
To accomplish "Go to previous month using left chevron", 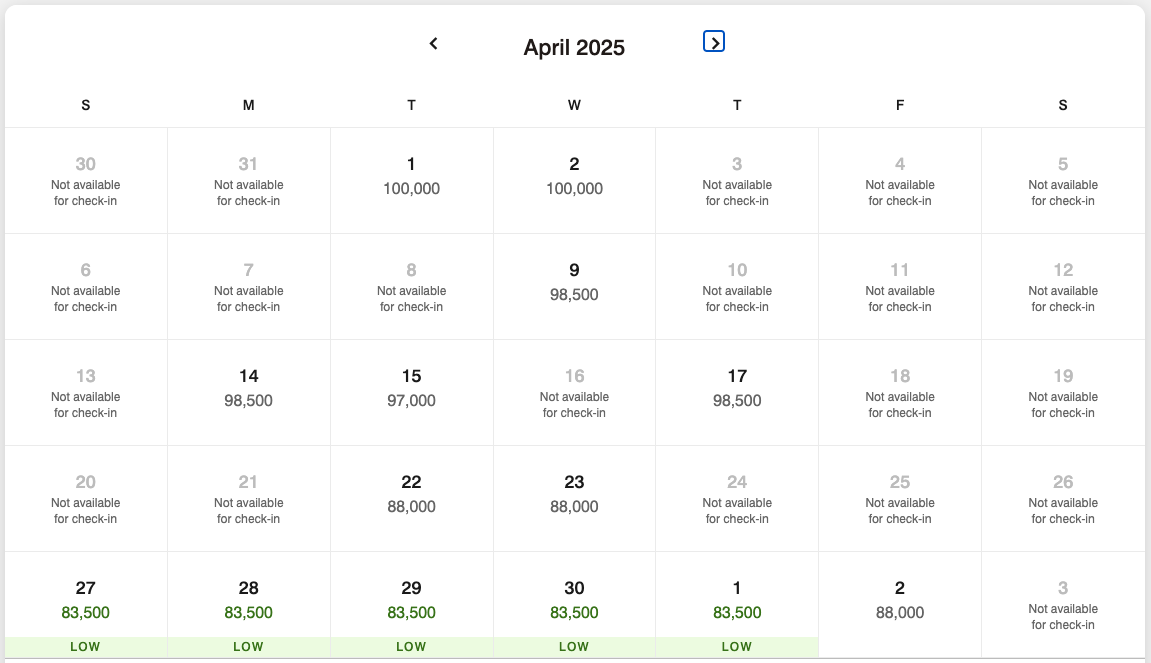I will (433, 44).
